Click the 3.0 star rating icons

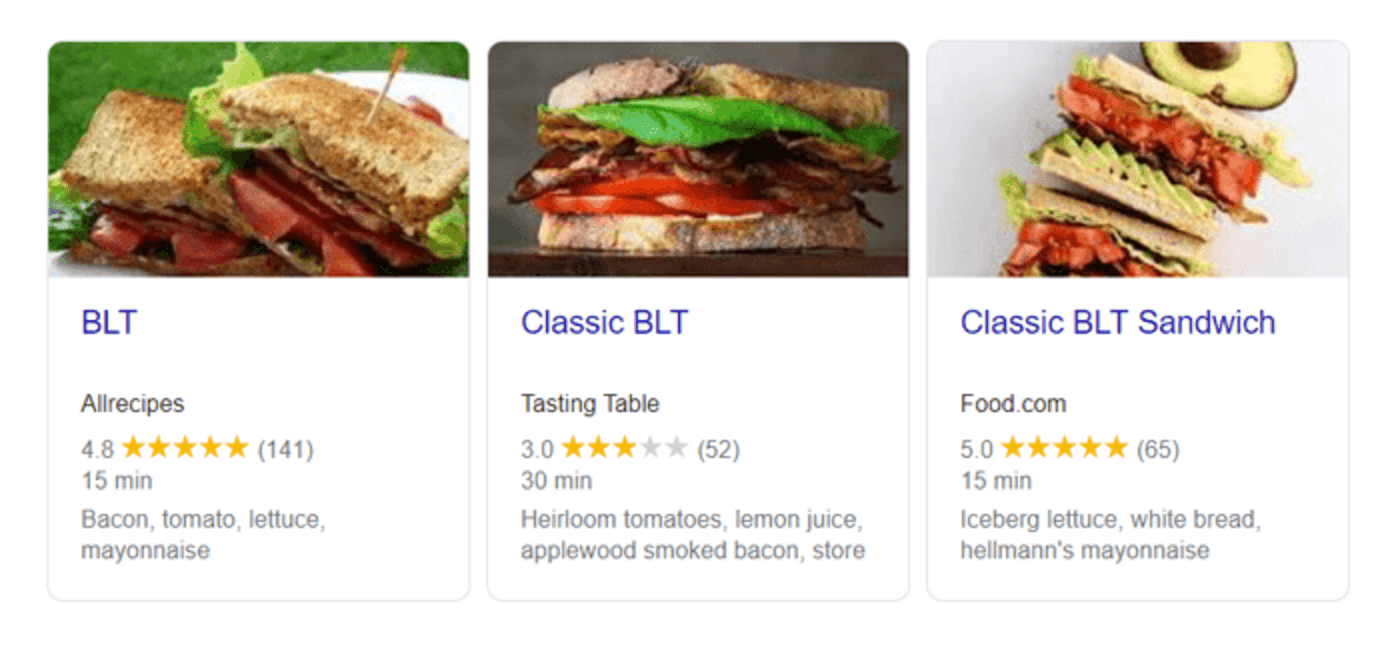[x=625, y=448]
